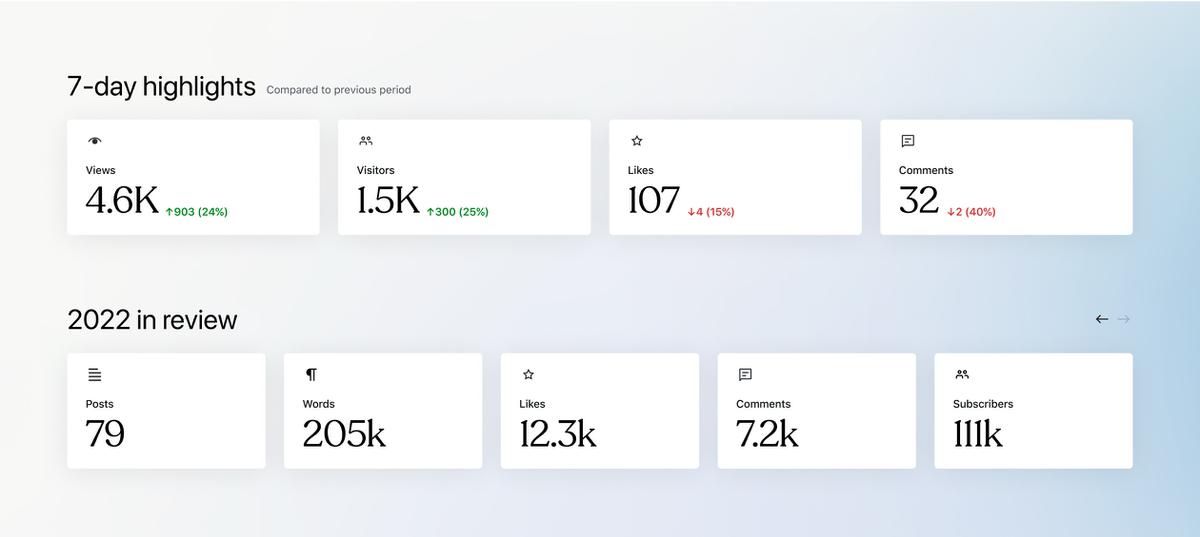Screen dimensions: 1200x537
Task: Click the people icon in Visitors card
Action: click(x=366, y=141)
